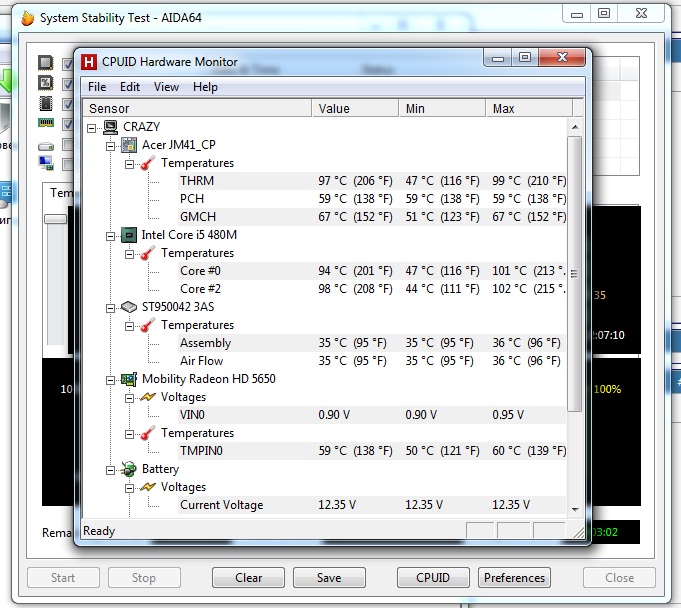Enable the local disks stress checkbox in AIDA64

[67, 144]
